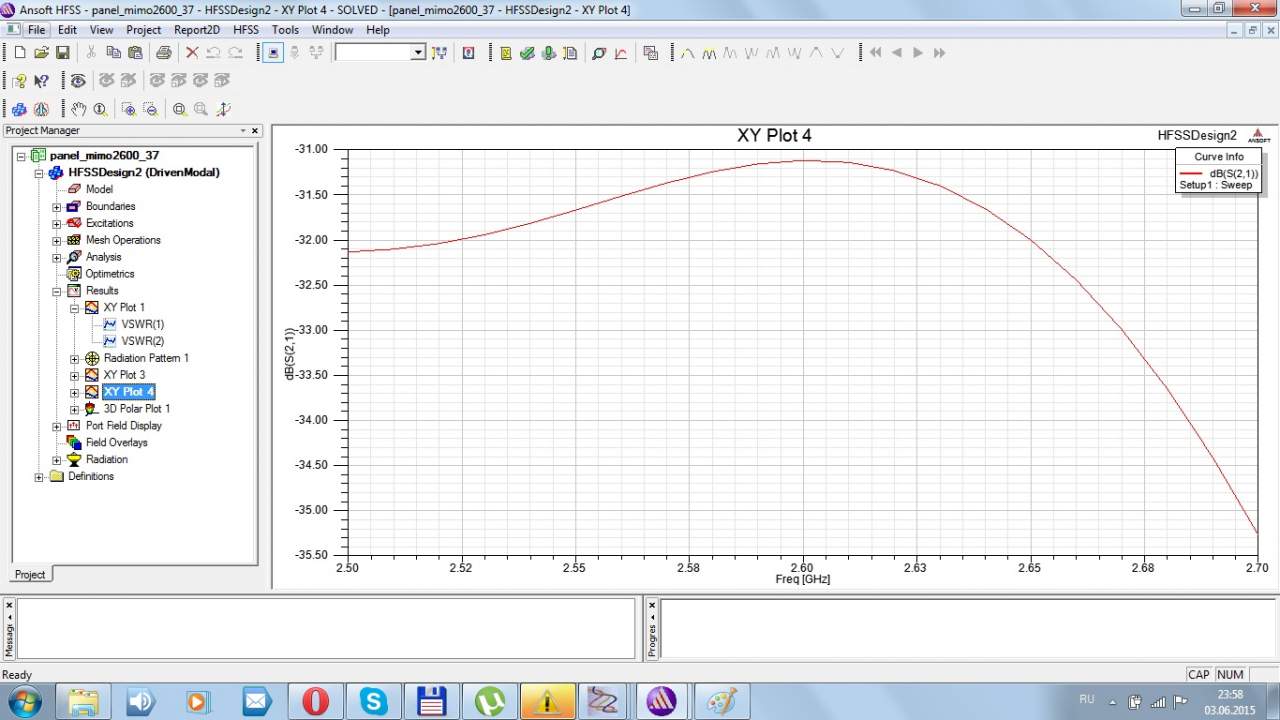The width and height of the screenshot is (1280, 720).
Task: Click the Validate green checkmark icon
Action: point(527,53)
